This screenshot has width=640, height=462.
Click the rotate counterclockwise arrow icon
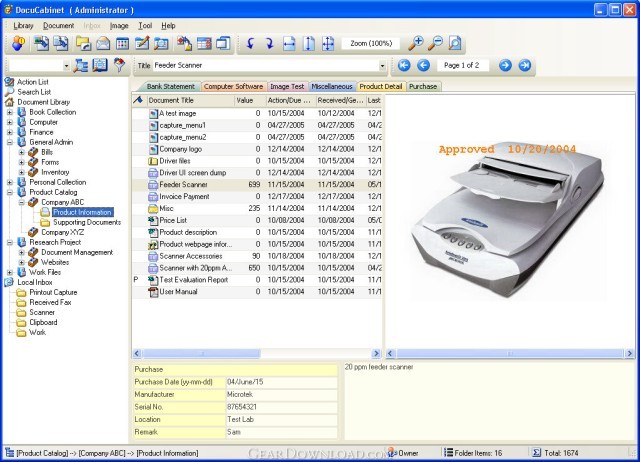pyautogui.click(x=250, y=43)
